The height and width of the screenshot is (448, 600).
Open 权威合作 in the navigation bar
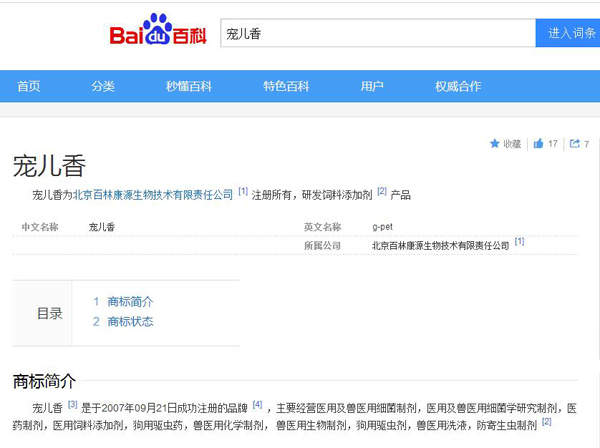457,86
